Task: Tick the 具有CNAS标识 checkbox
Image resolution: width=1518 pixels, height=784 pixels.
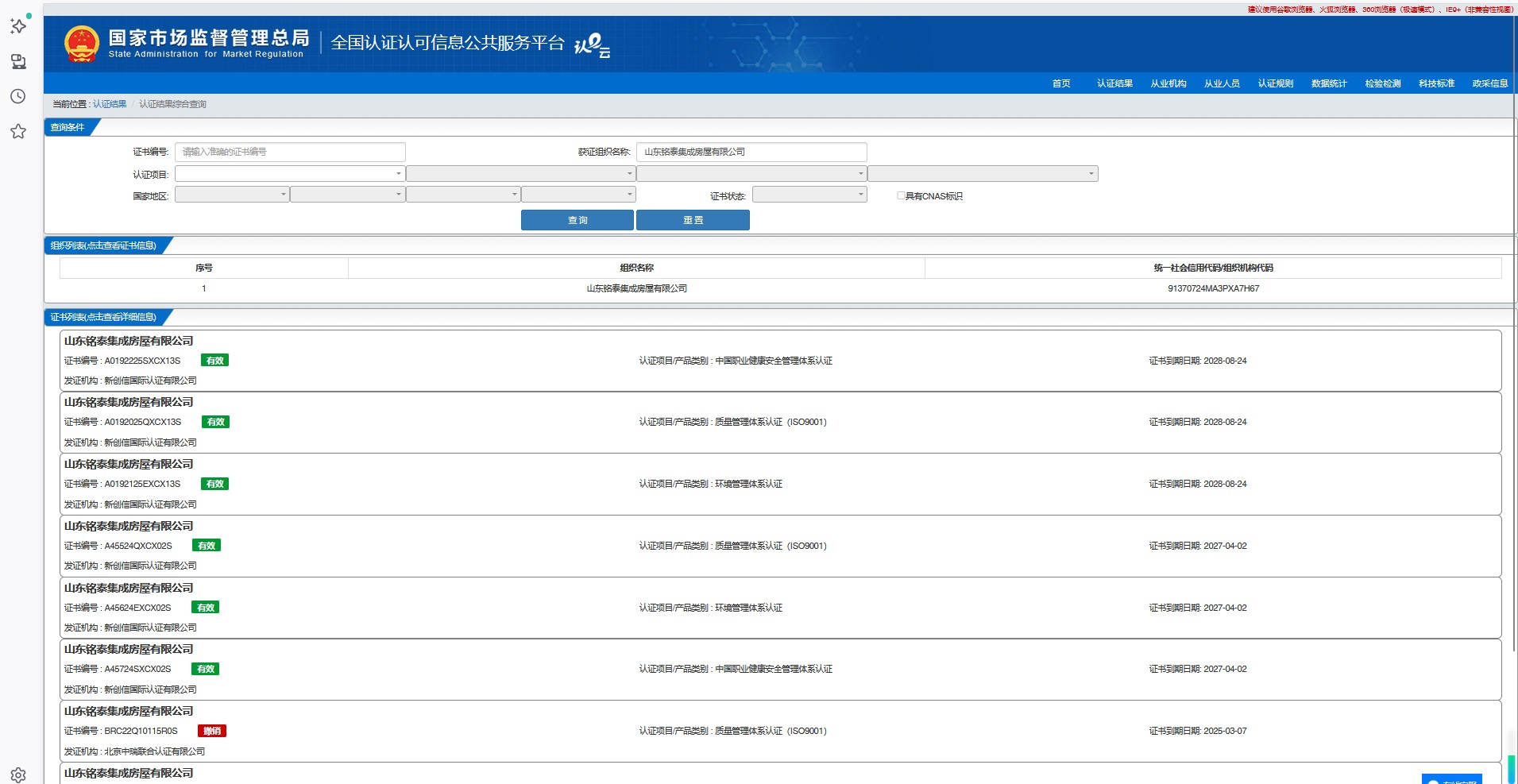Action: coord(901,195)
